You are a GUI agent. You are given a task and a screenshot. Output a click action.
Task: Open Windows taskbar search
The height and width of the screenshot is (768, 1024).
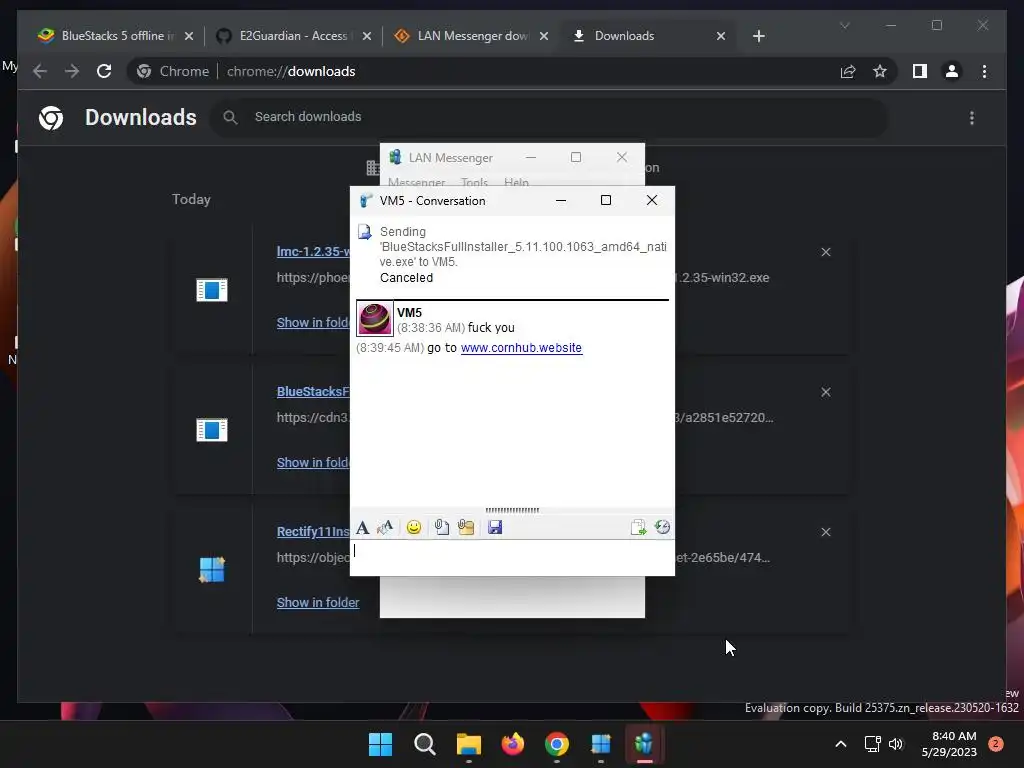pos(424,744)
